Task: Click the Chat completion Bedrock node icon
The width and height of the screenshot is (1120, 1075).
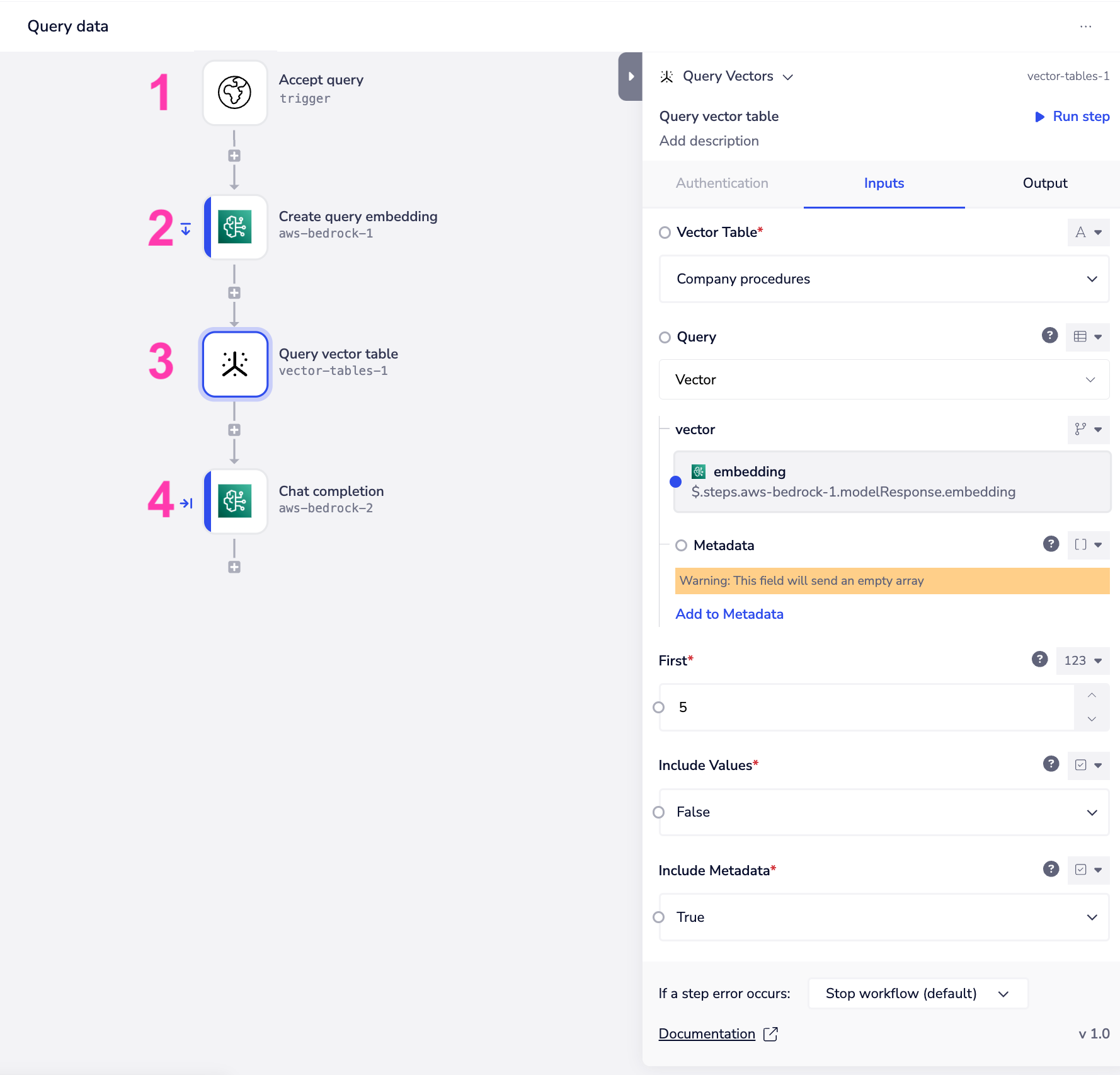Action: [x=235, y=502]
